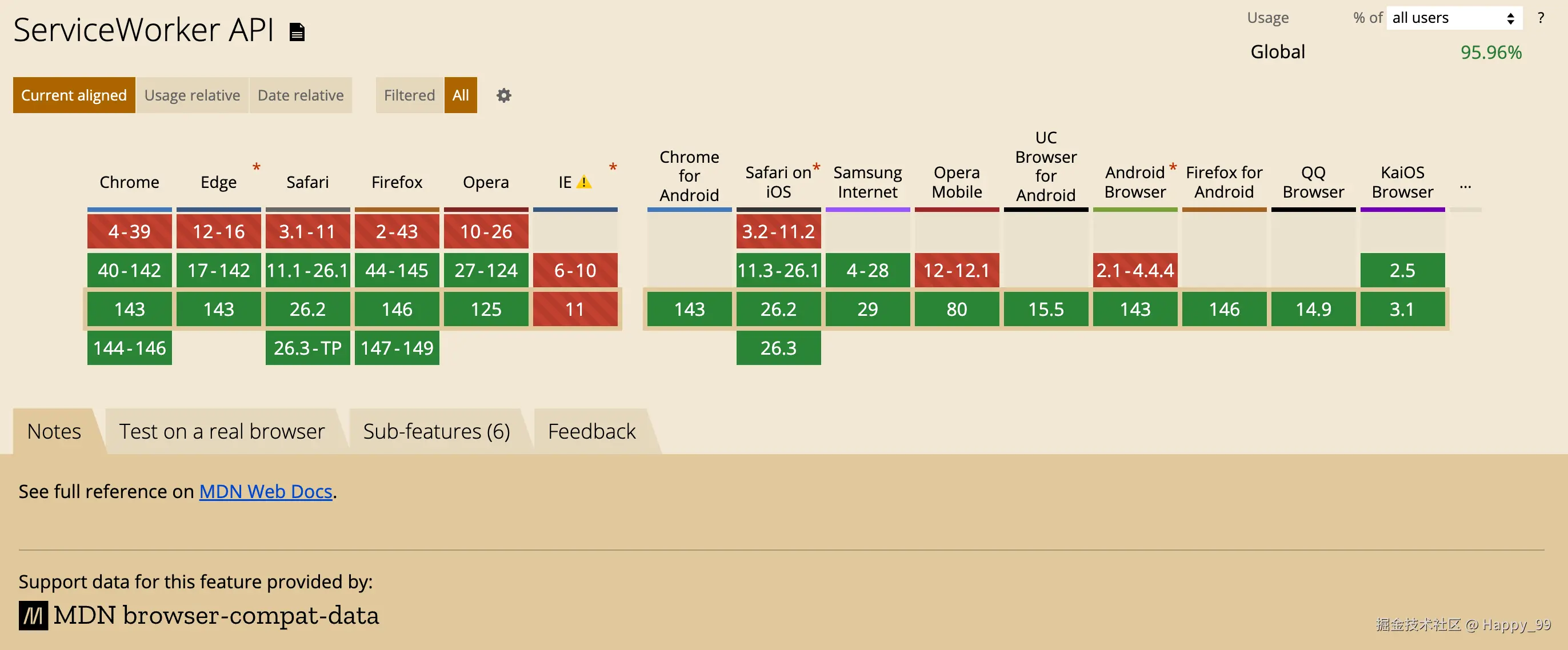Select the All browsers toggle
The image size is (1568, 650).
460,95
